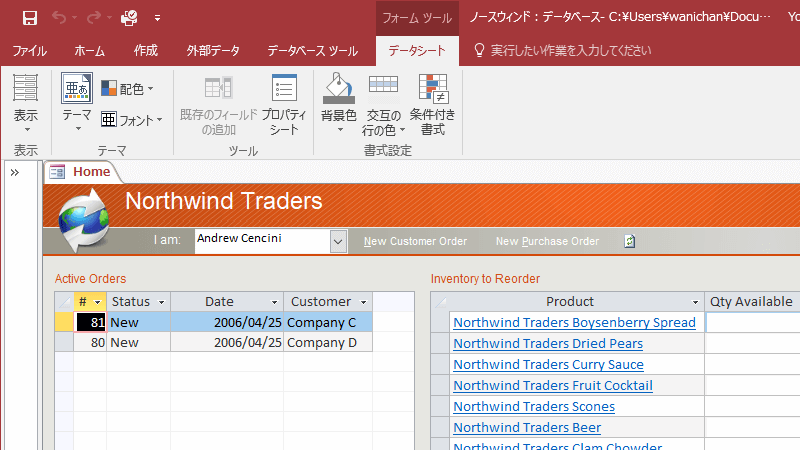Viewport: 800px width, 450px height.
Task: Click the Redo arrow icon
Action: 94,18
